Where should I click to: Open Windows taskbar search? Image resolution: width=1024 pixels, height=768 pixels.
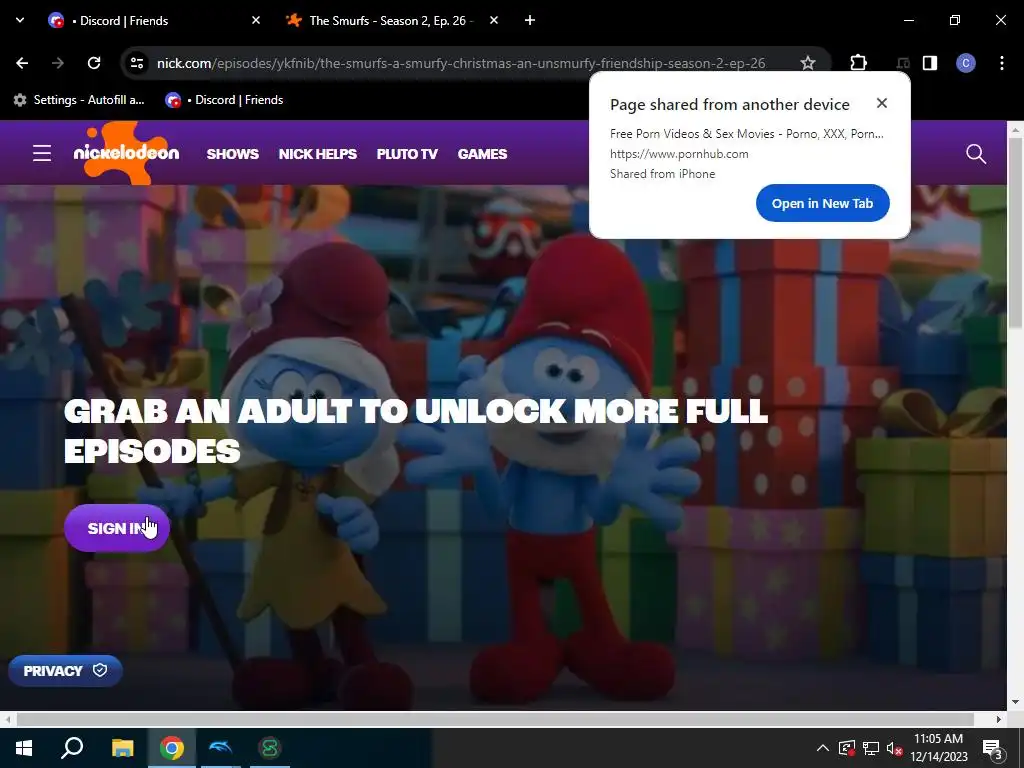[72, 748]
